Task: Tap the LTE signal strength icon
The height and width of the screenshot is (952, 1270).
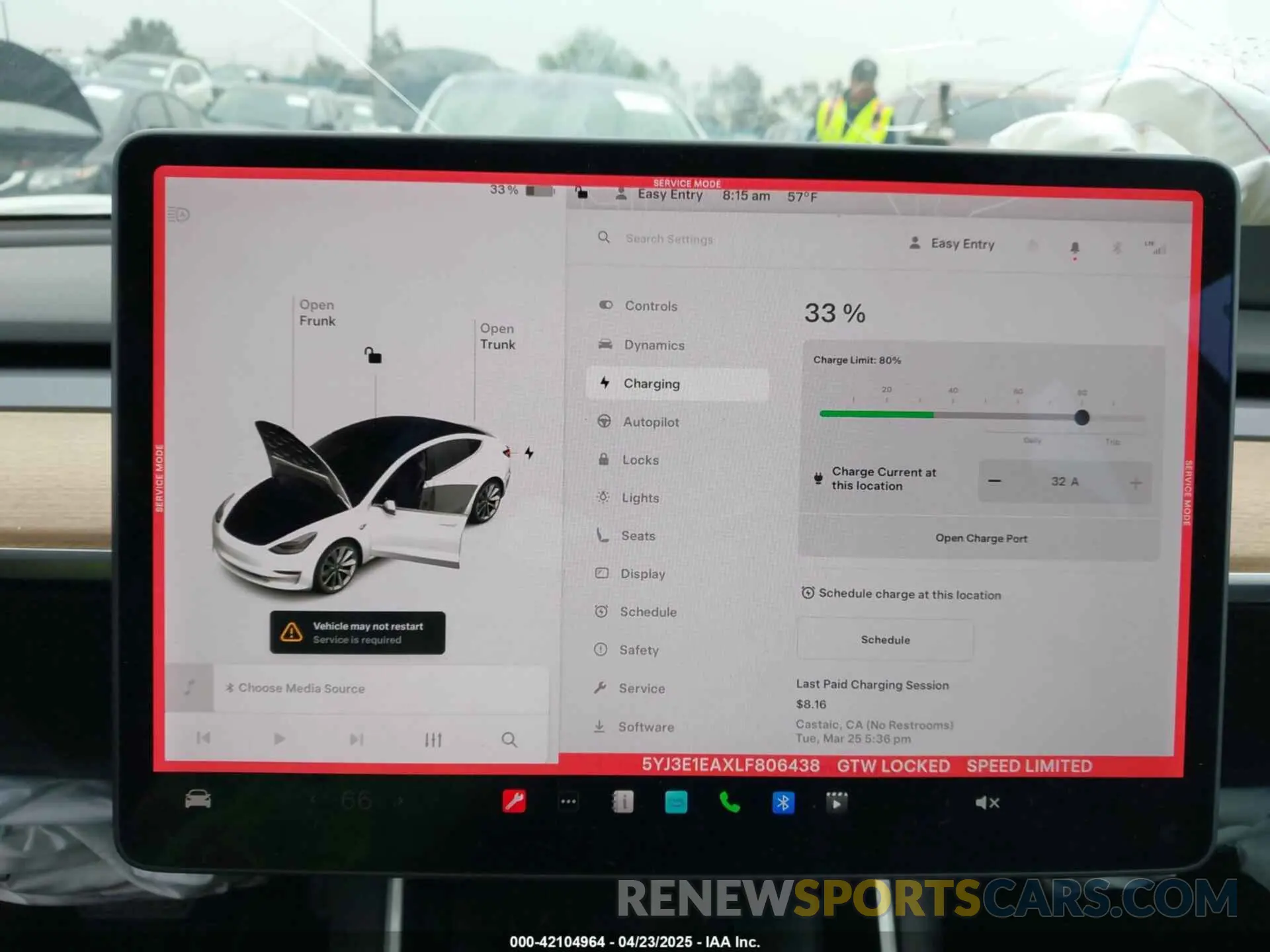Action: point(1155,248)
